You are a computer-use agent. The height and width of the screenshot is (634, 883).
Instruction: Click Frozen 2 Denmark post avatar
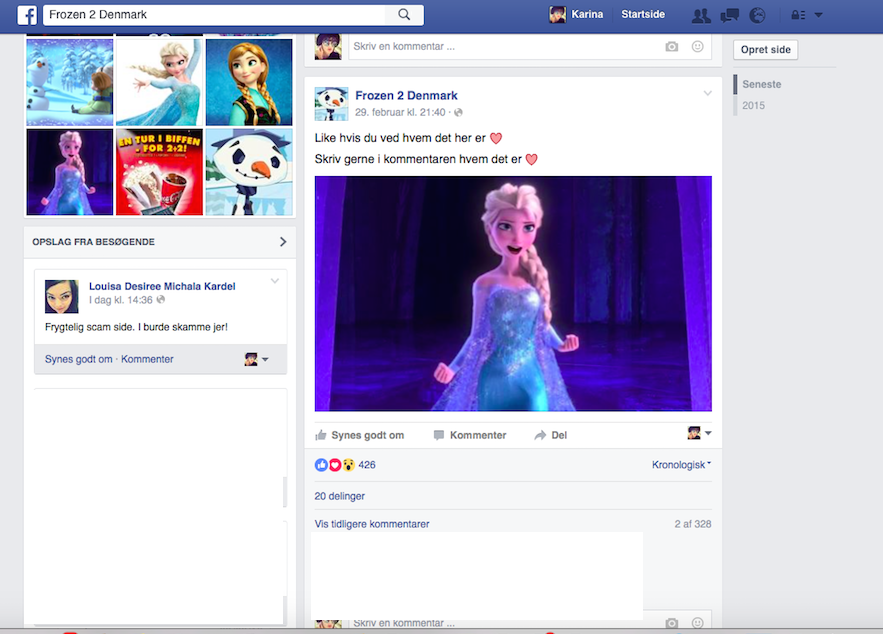pos(331,104)
